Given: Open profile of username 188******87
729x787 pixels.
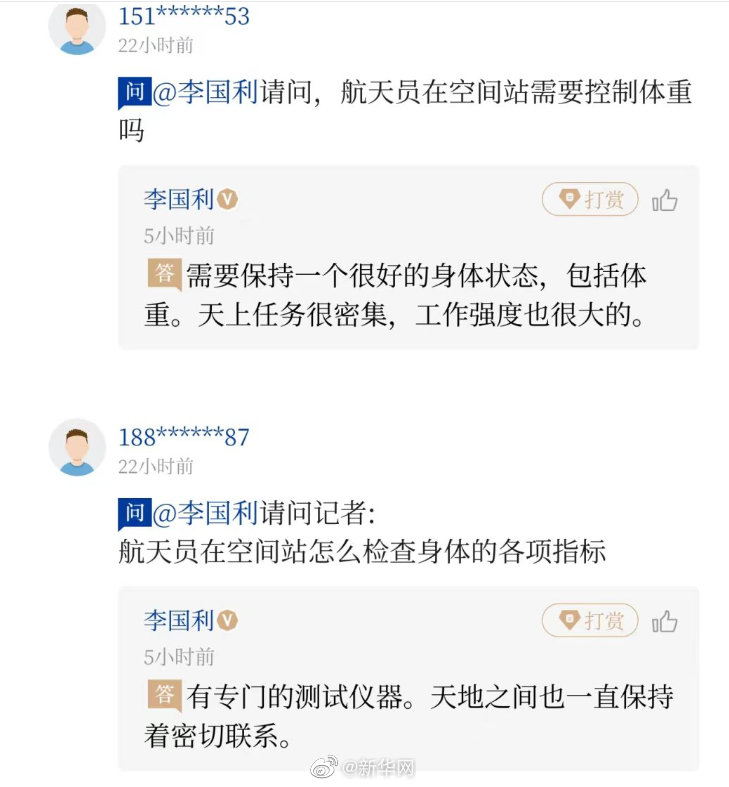Looking at the screenshot, I should click(x=184, y=438).
